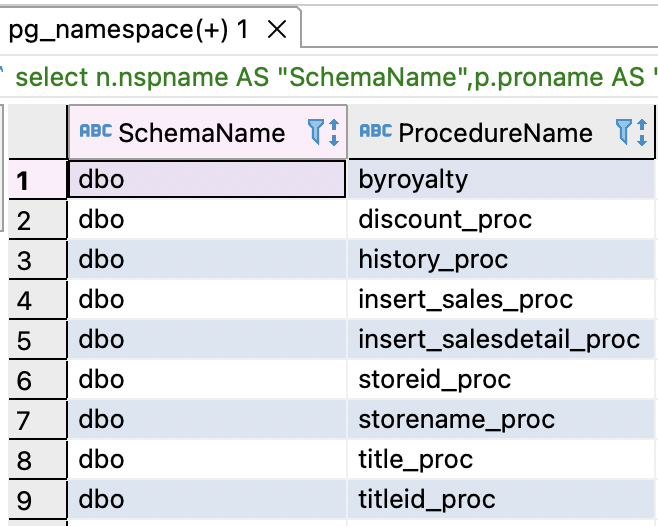Viewport: 658px width, 526px height.
Task: Click the dbo cell in title_proc row
Action: point(207,459)
